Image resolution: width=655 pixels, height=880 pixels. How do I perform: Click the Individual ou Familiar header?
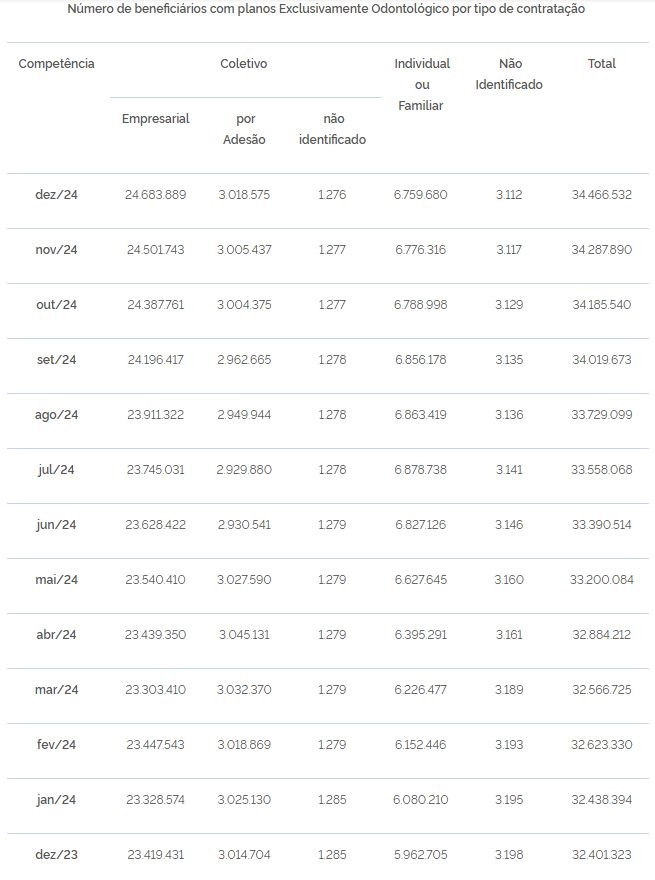coord(422,84)
